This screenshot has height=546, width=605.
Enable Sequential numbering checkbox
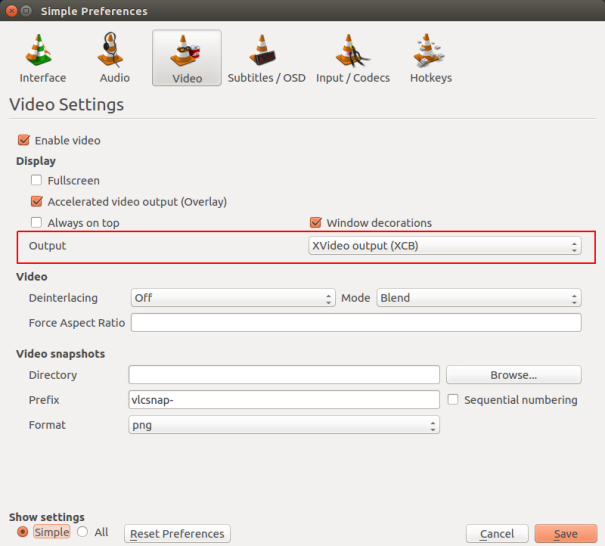tap(453, 399)
